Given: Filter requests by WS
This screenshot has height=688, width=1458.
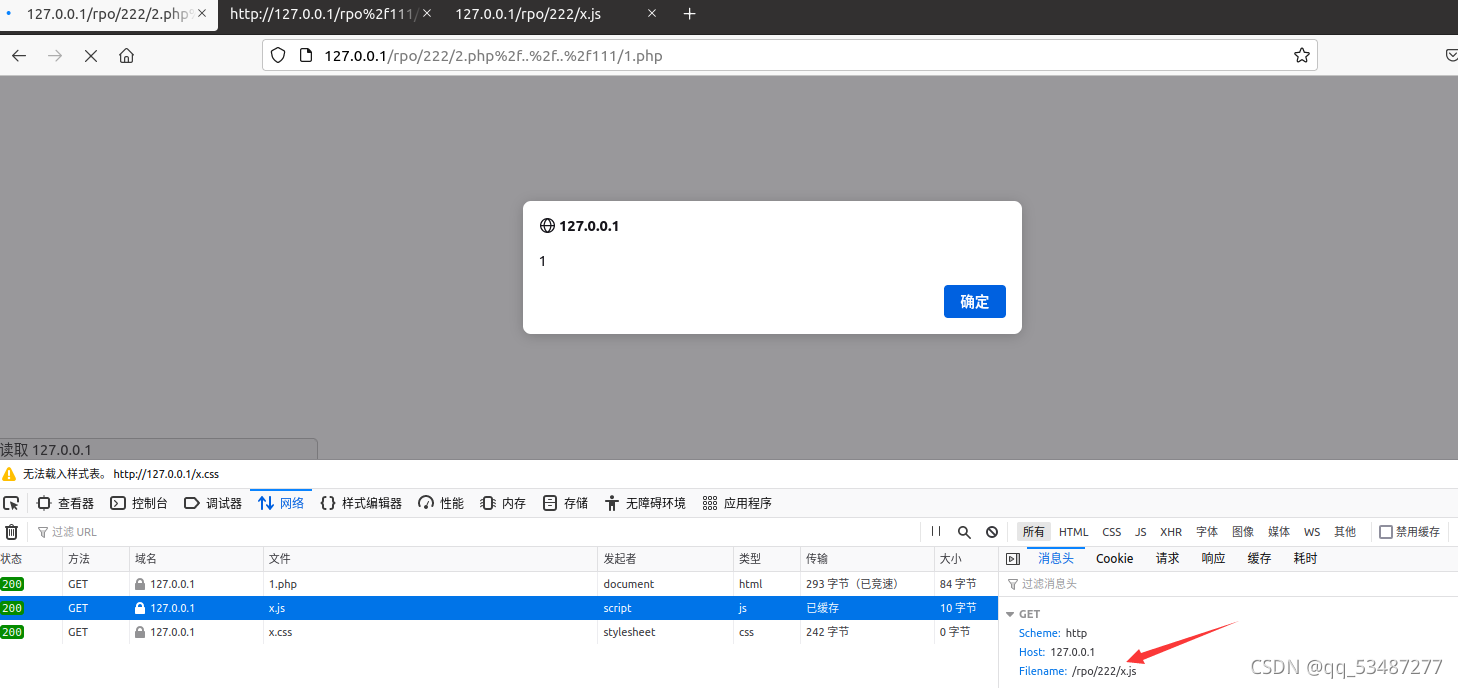Looking at the screenshot, I should 1312,532.
